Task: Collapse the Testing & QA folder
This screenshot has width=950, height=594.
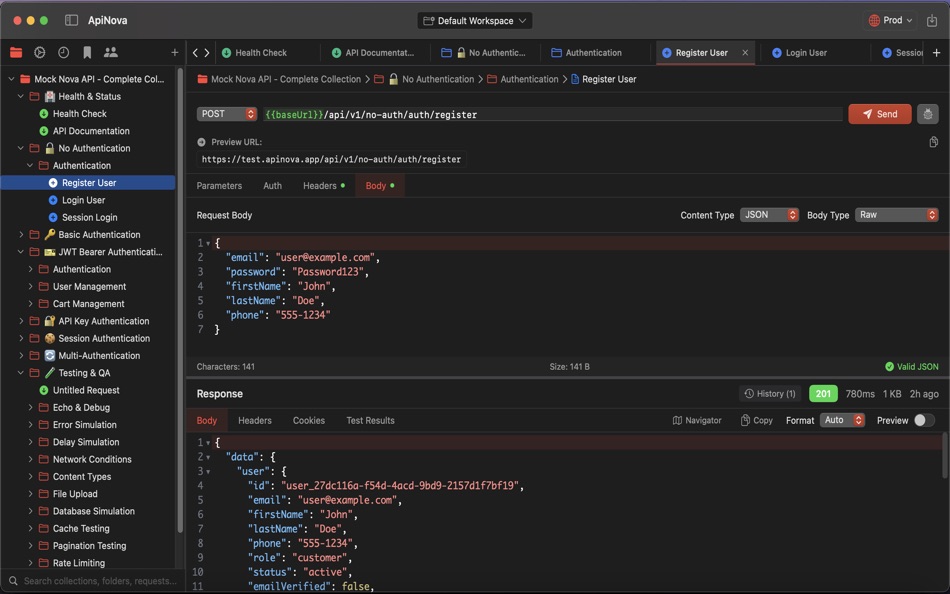Action: (x=21, y=373)
